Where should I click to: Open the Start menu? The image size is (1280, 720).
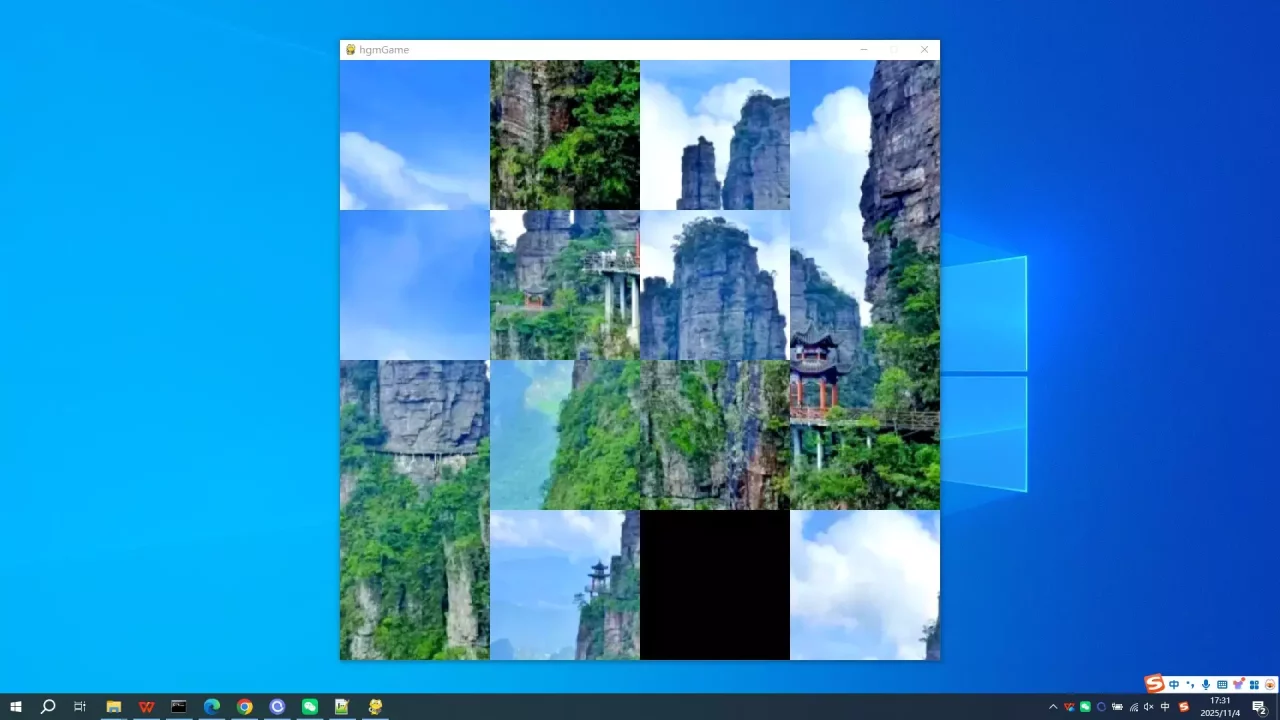[x=16, y=707]
